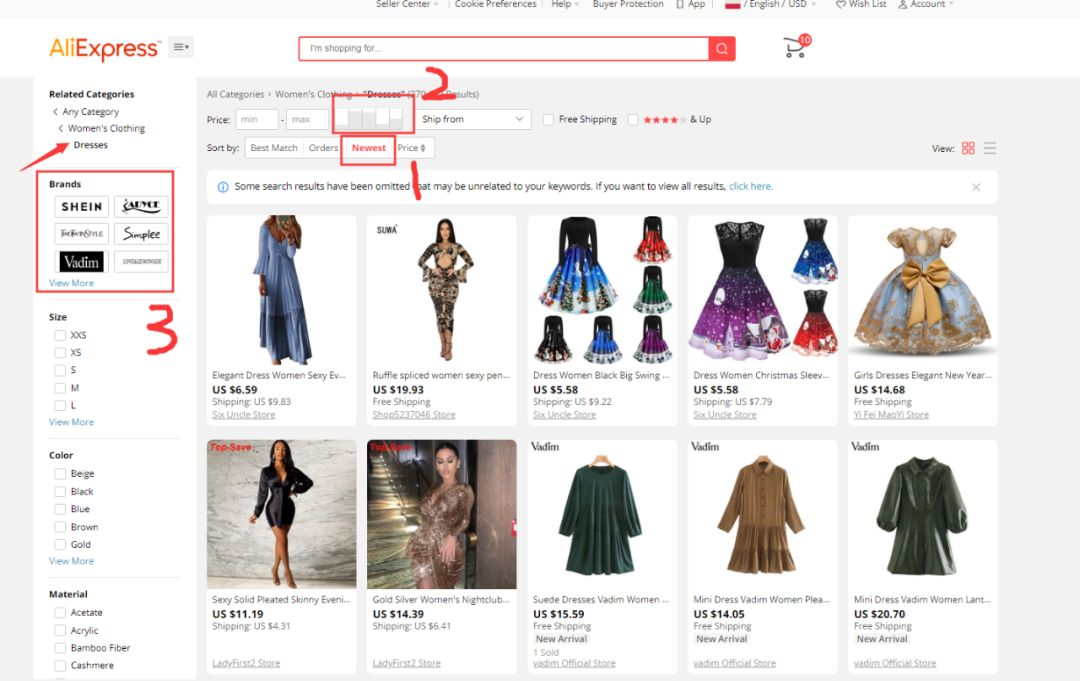
Task: Open Shop5237046 Store link
Action: click(414, 415)
